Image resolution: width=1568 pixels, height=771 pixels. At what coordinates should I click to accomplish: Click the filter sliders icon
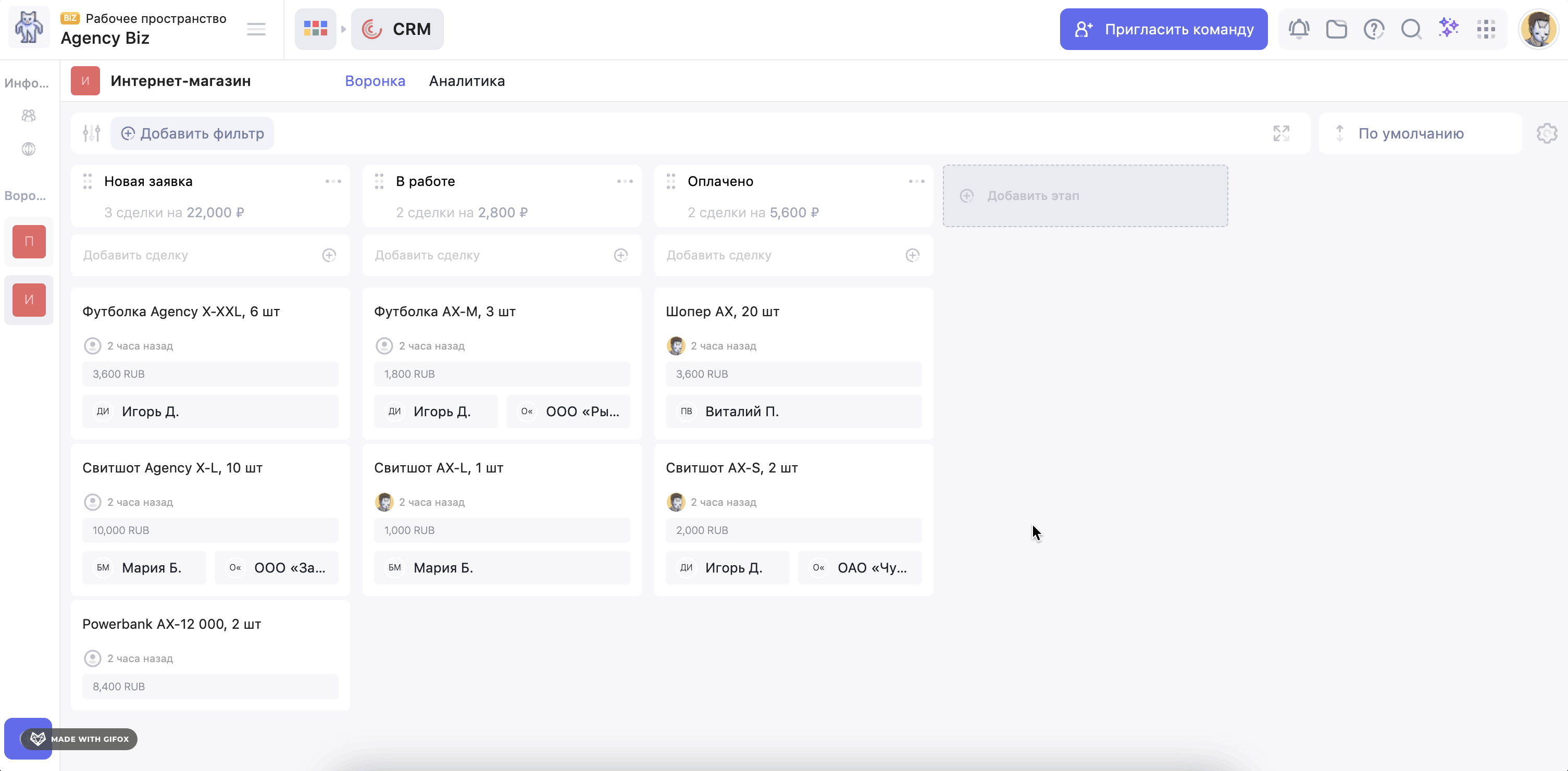click(91, 133)
